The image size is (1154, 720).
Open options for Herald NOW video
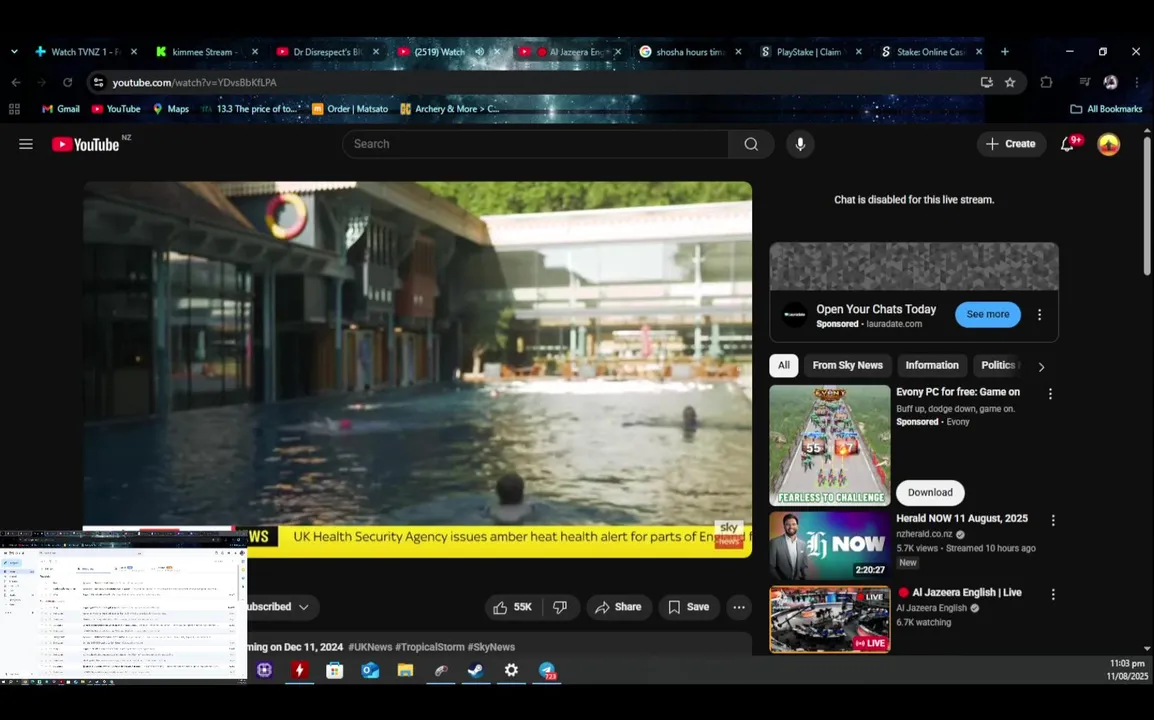(x=1053, y=520)
